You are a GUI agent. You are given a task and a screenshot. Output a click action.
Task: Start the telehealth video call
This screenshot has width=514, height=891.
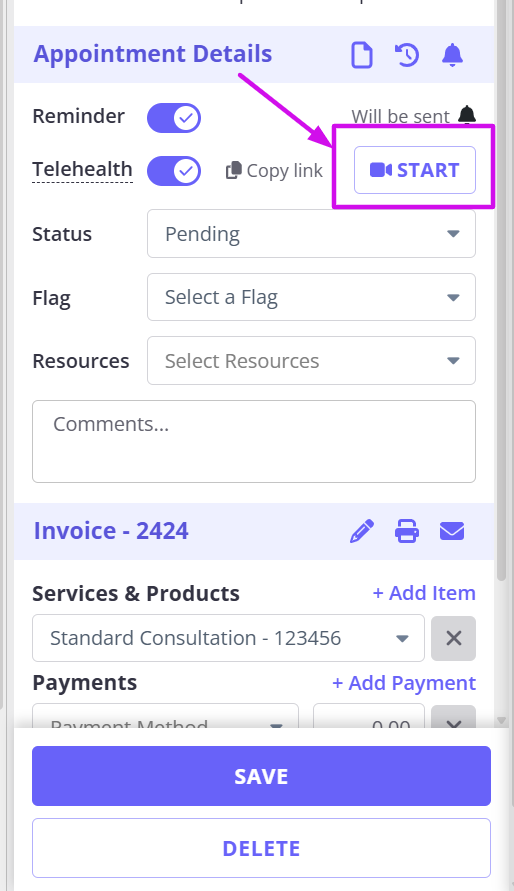415,170
